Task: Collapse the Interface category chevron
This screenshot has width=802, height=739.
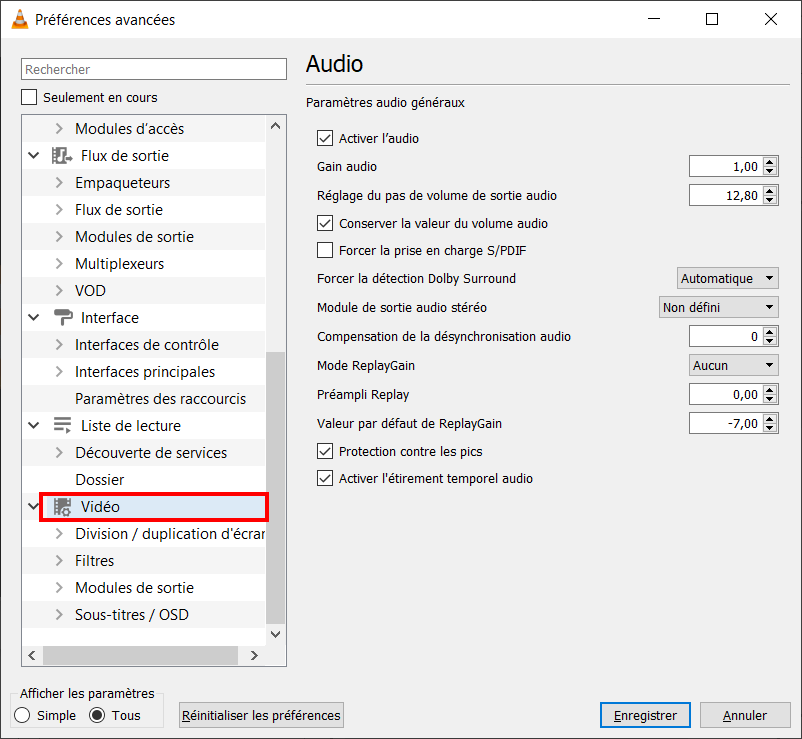Action: coord(34,317)
